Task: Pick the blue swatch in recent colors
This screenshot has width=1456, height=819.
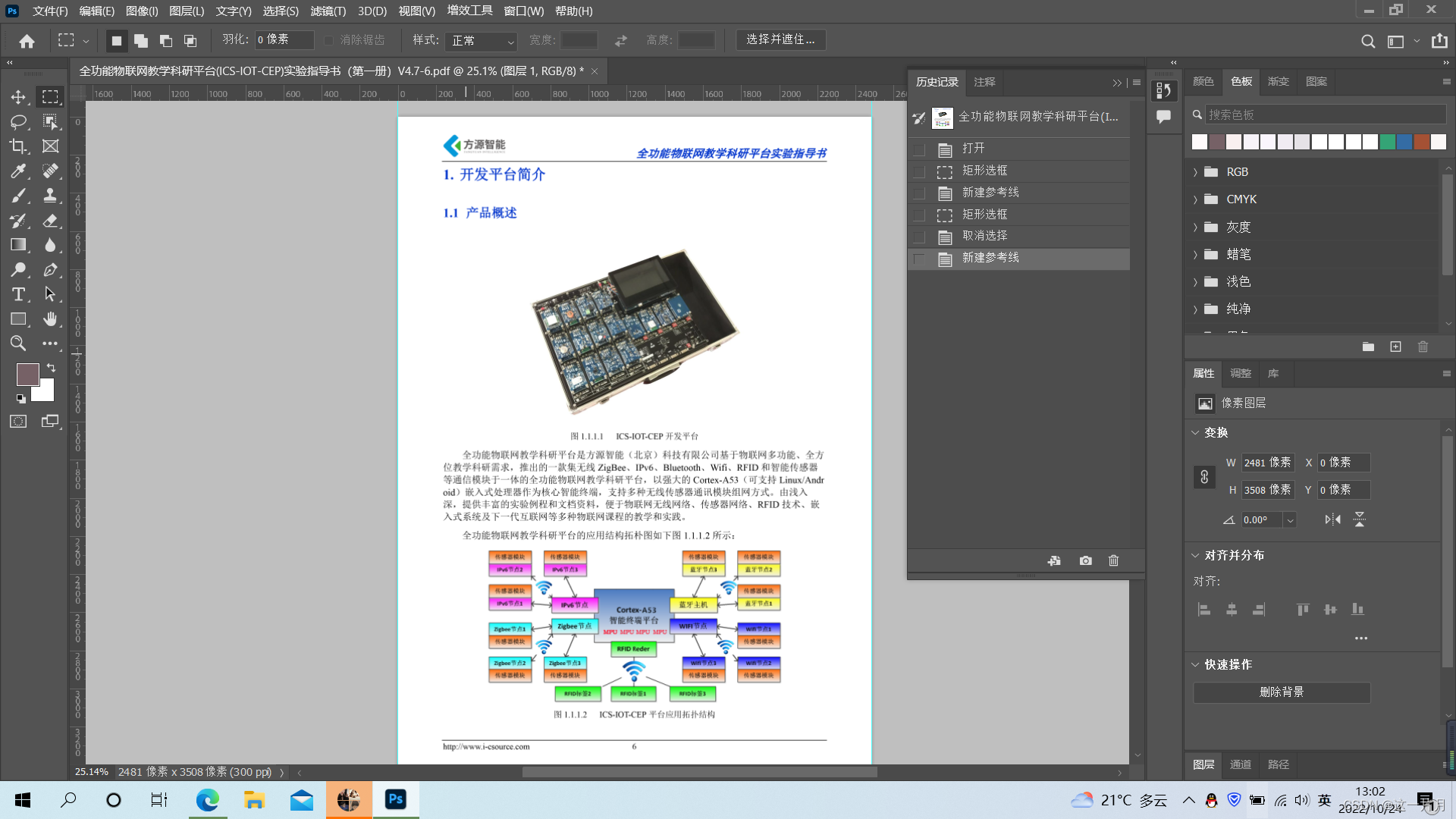Action: (x=1404, y=142)
